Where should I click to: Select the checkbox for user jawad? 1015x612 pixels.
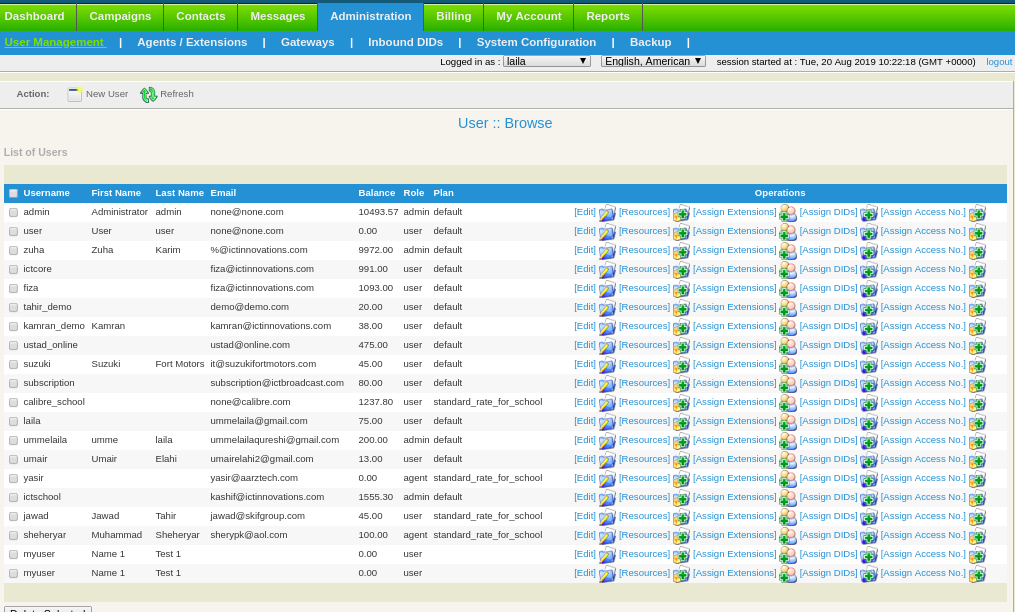coord(14,516)
